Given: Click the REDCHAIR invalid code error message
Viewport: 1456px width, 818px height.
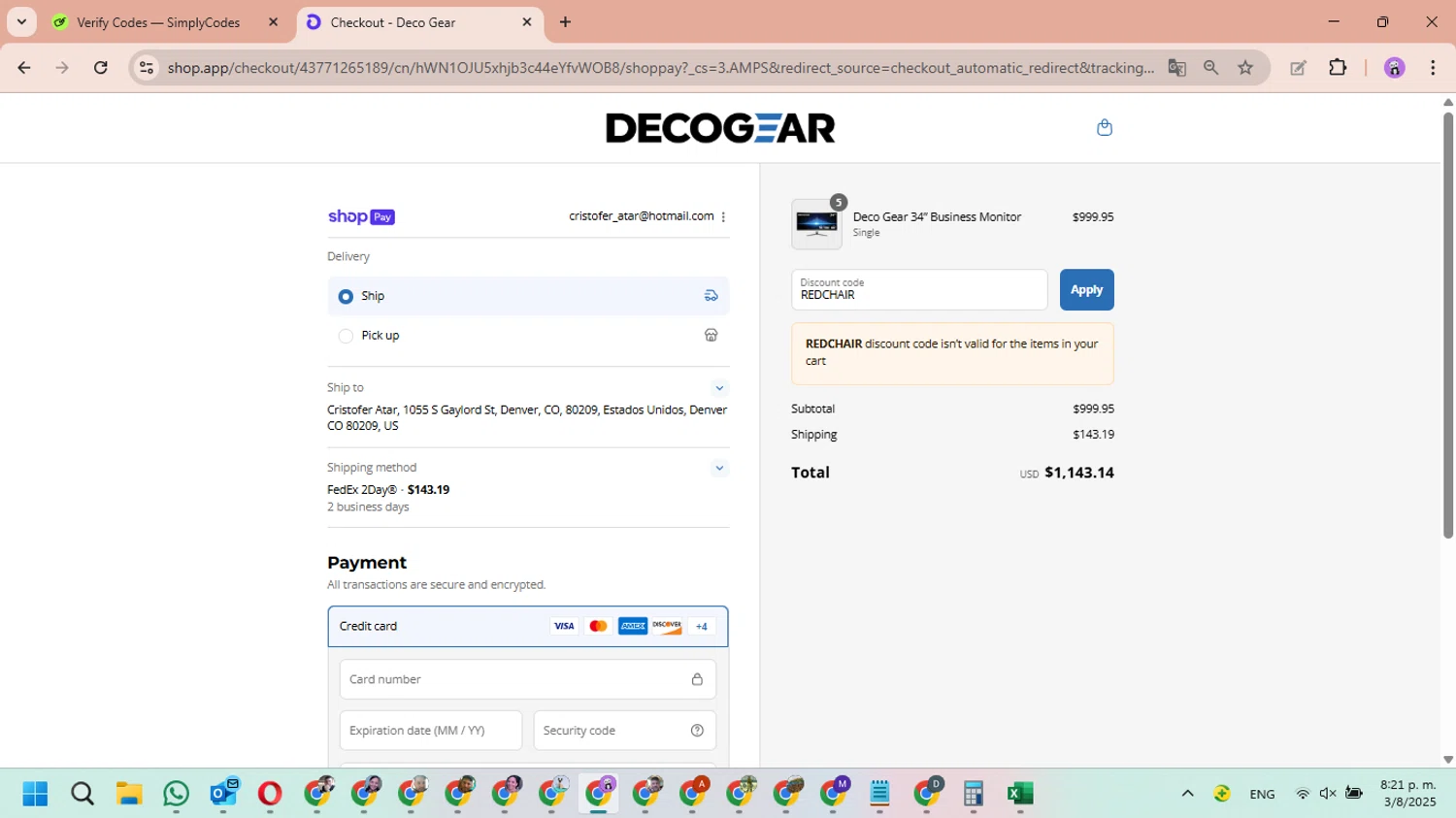Looking at the screenshot, I should (952, 353).
